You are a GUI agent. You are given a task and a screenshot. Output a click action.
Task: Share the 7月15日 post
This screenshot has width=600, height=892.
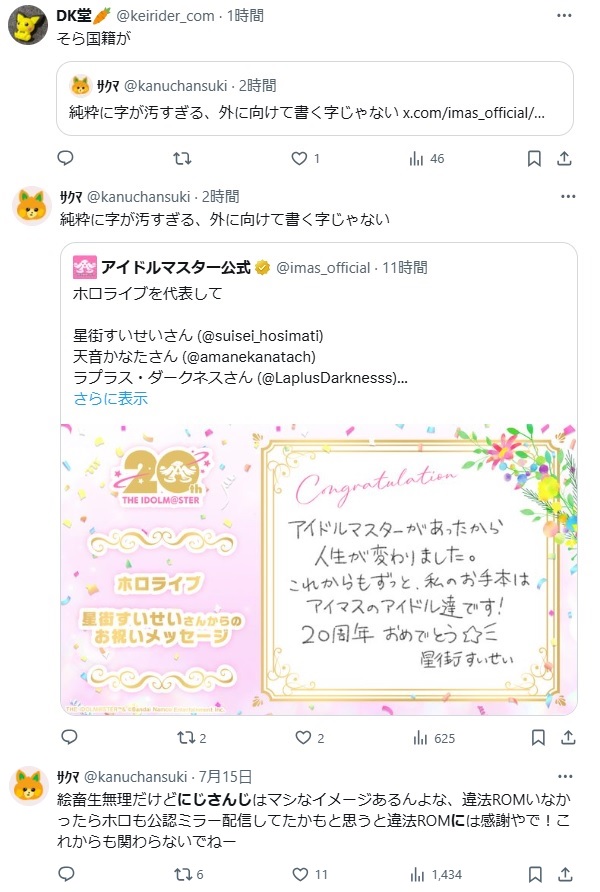click(x=565, y=874)
